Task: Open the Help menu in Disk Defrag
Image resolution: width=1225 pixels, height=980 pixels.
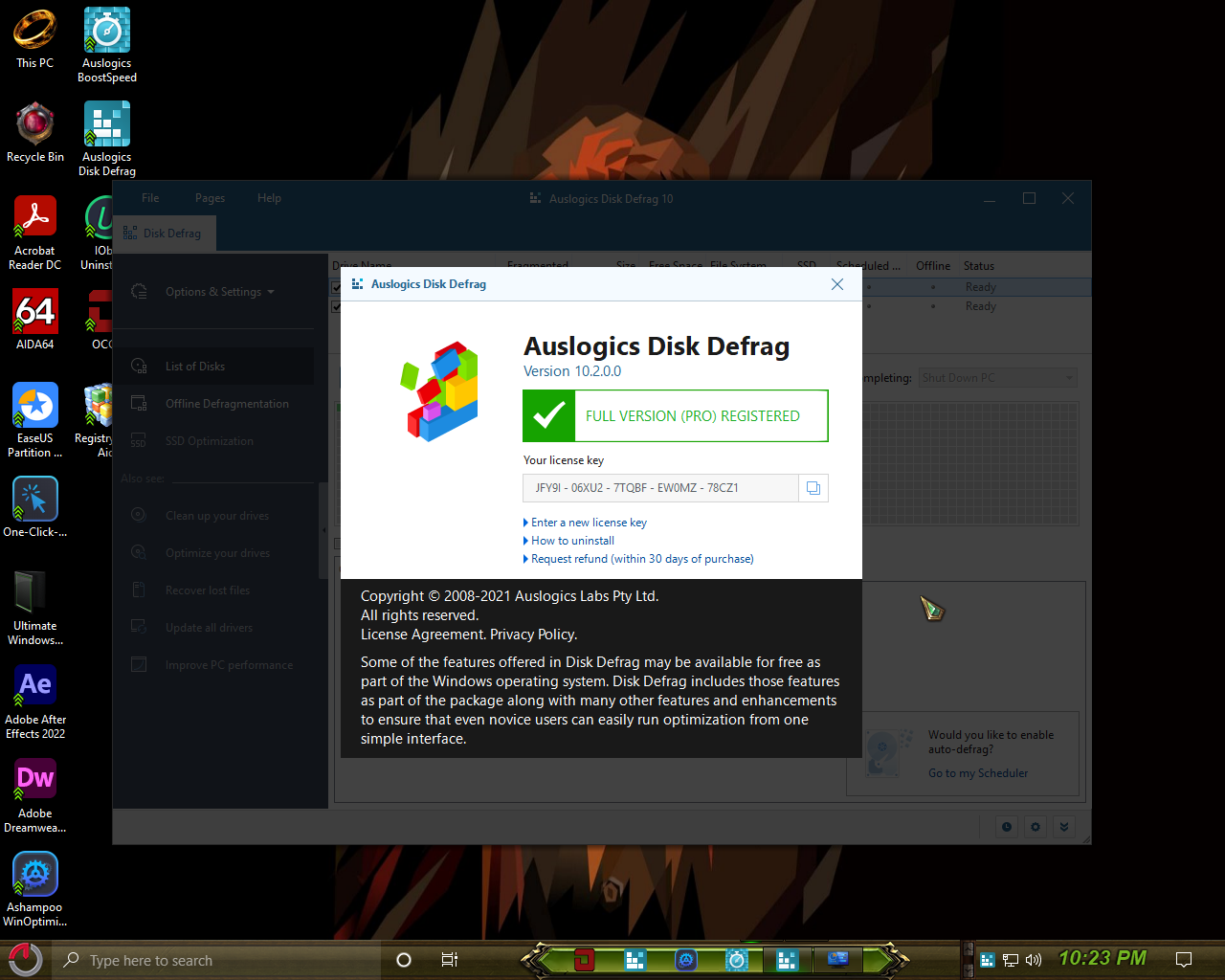Action: click(x=269, y=198)
